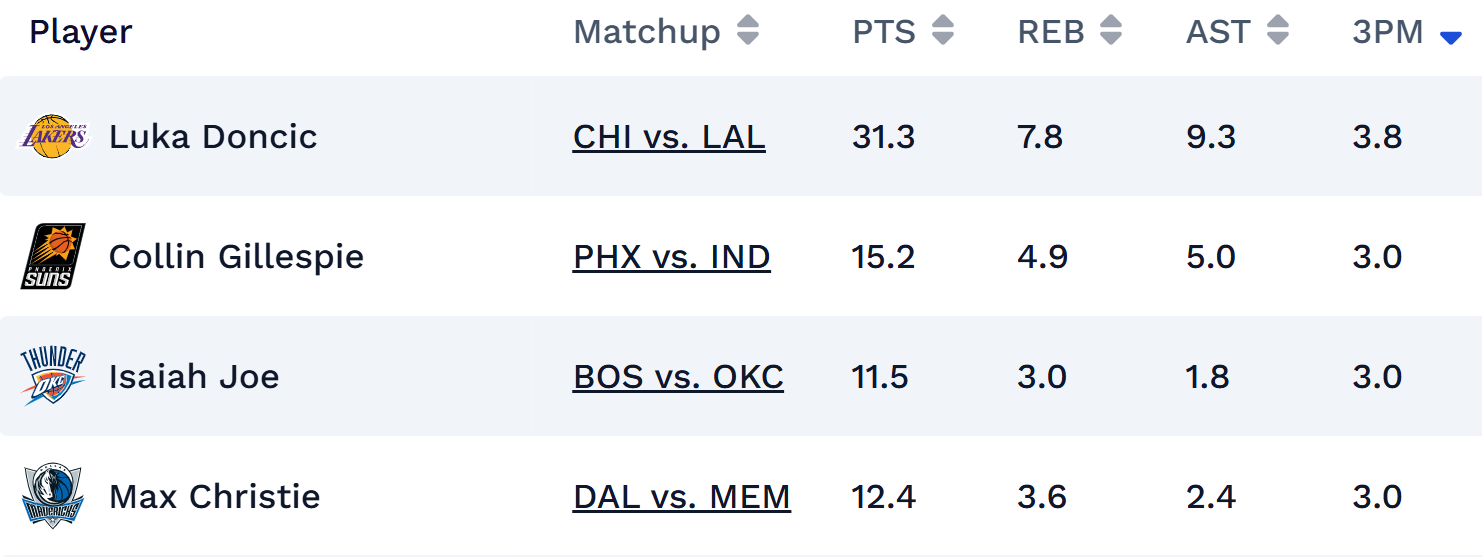Viewport: 1482px width, 557px height.
Task: Select player name Collin Gillespie
Action: click(x=236, y=257)
